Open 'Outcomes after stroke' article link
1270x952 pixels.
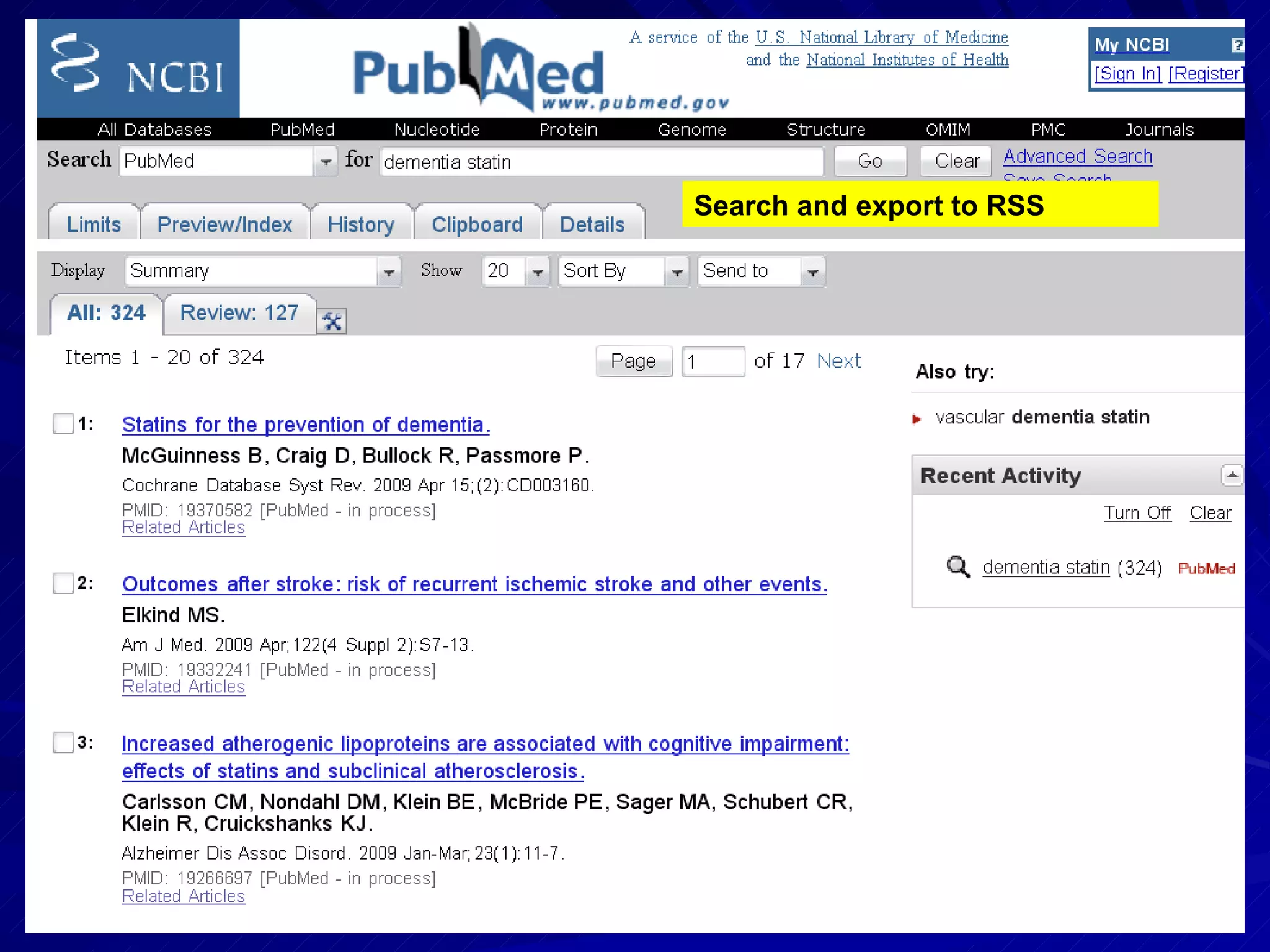pos(474,584)
